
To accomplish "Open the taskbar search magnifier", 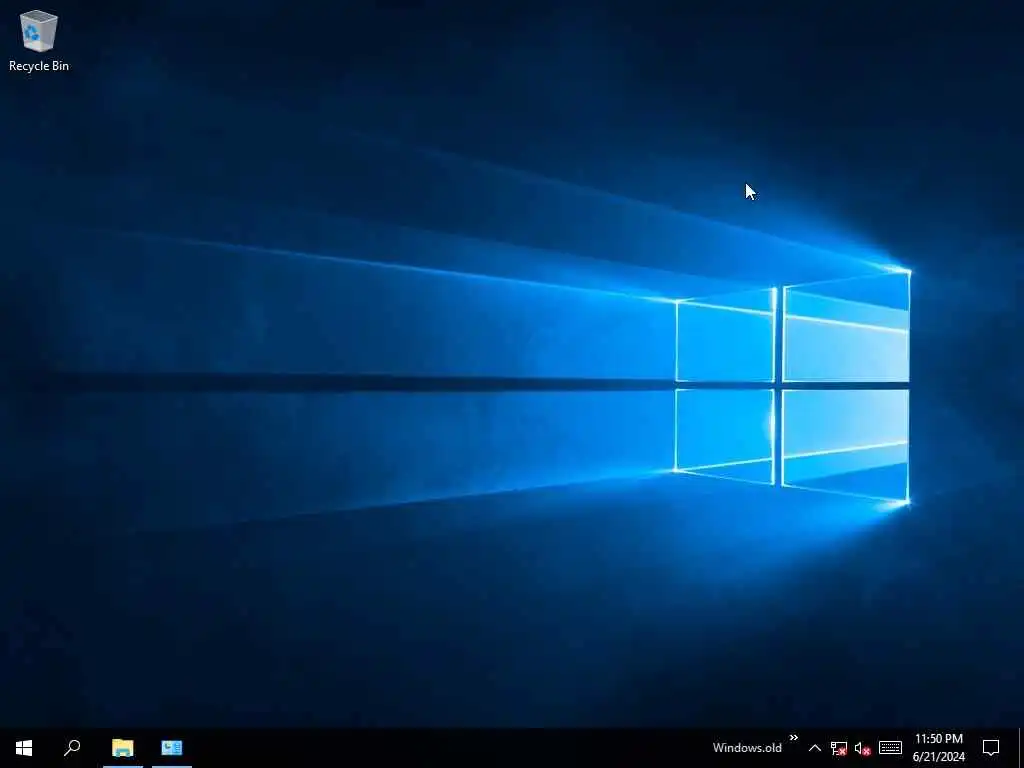I will point(72,748).
